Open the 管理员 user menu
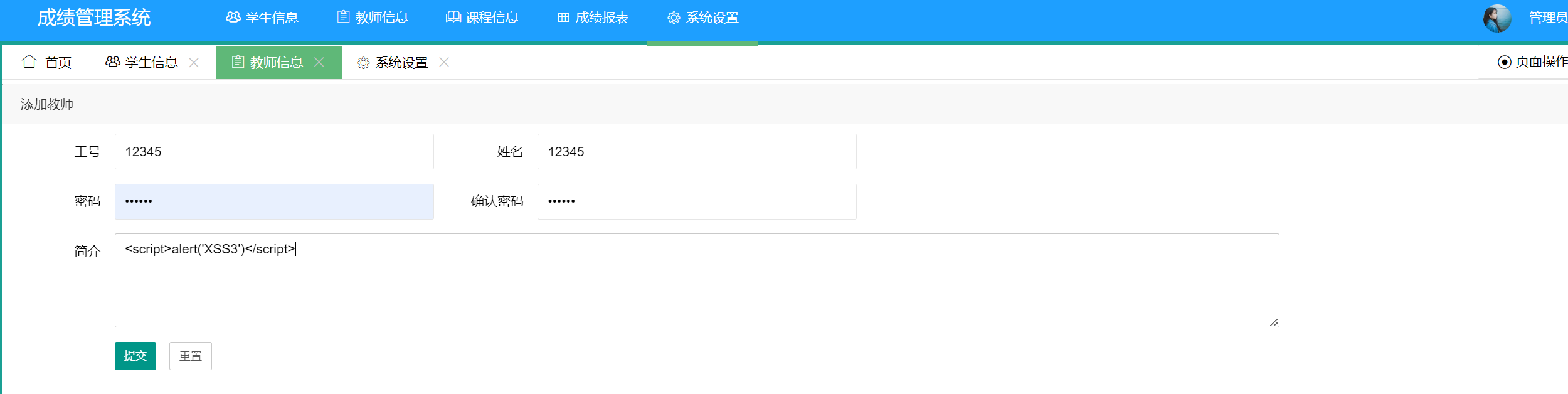Viewport: 1568px width, 394px height. [1548, 18]
